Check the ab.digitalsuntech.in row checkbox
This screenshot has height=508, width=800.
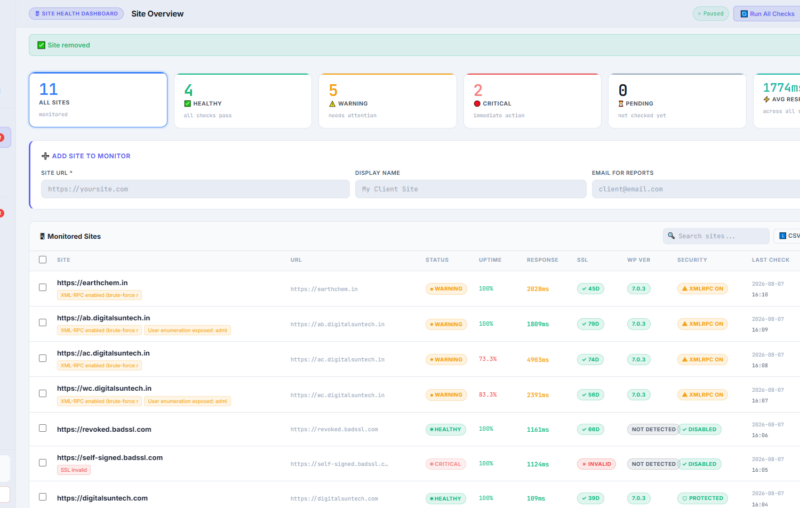coord(43,322)
